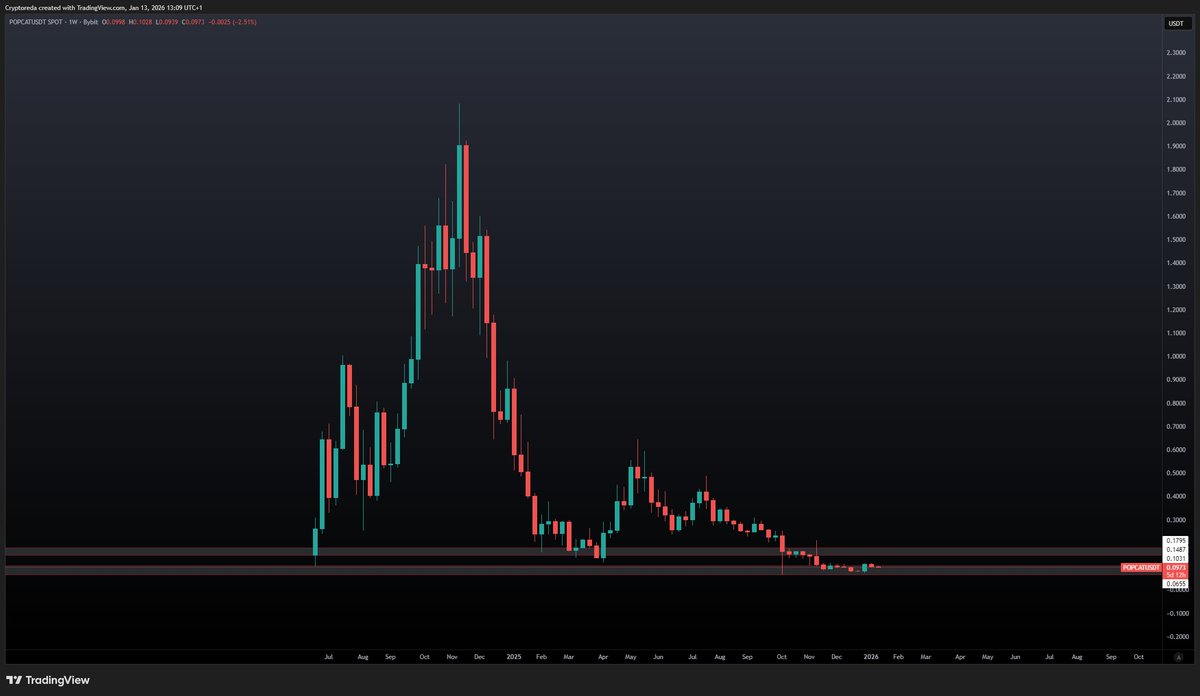Click the 2.3000 price axis tick

tap(1176, 53)
